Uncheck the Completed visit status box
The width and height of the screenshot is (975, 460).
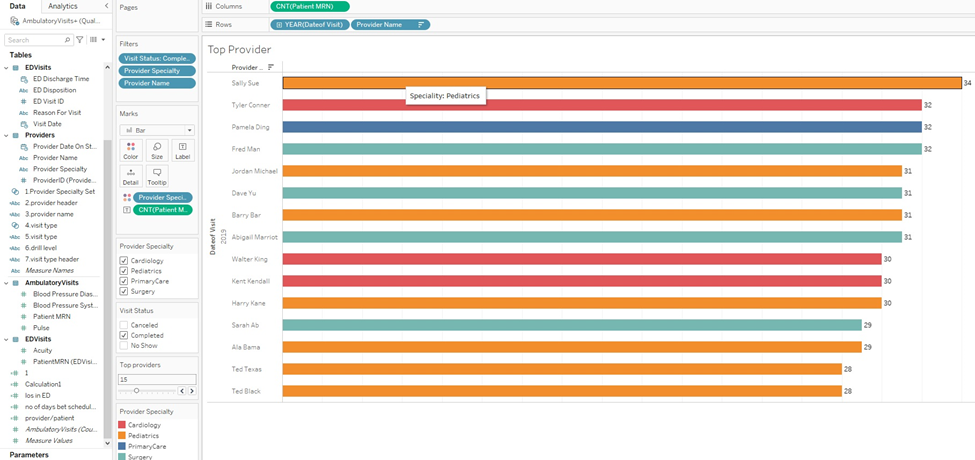pos(124,335)
